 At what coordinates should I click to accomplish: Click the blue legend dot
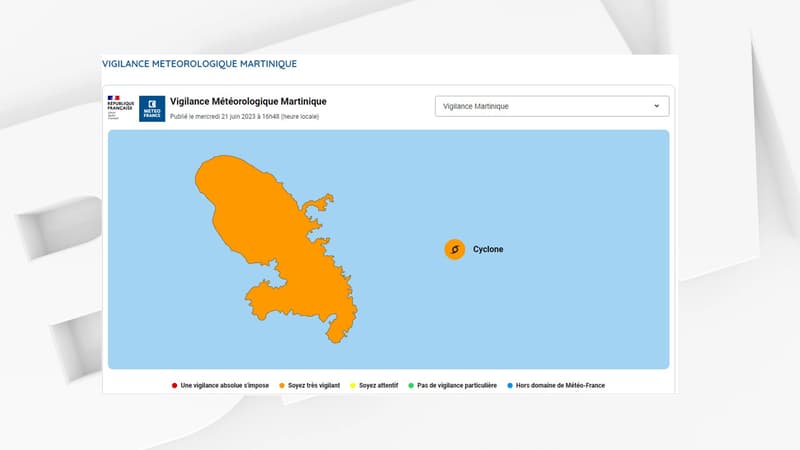click(508, 385)
